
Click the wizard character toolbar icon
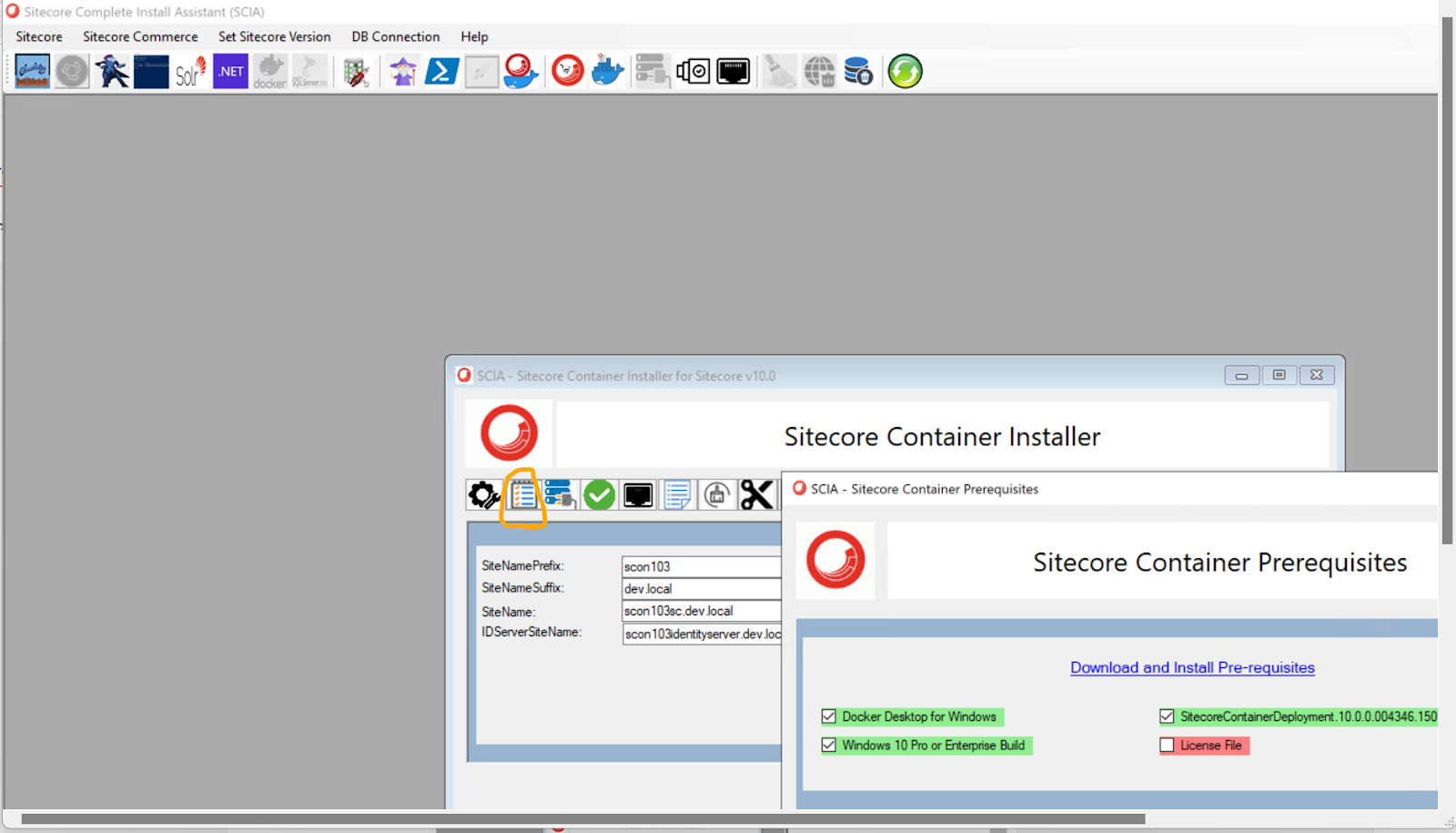[402, 71]
